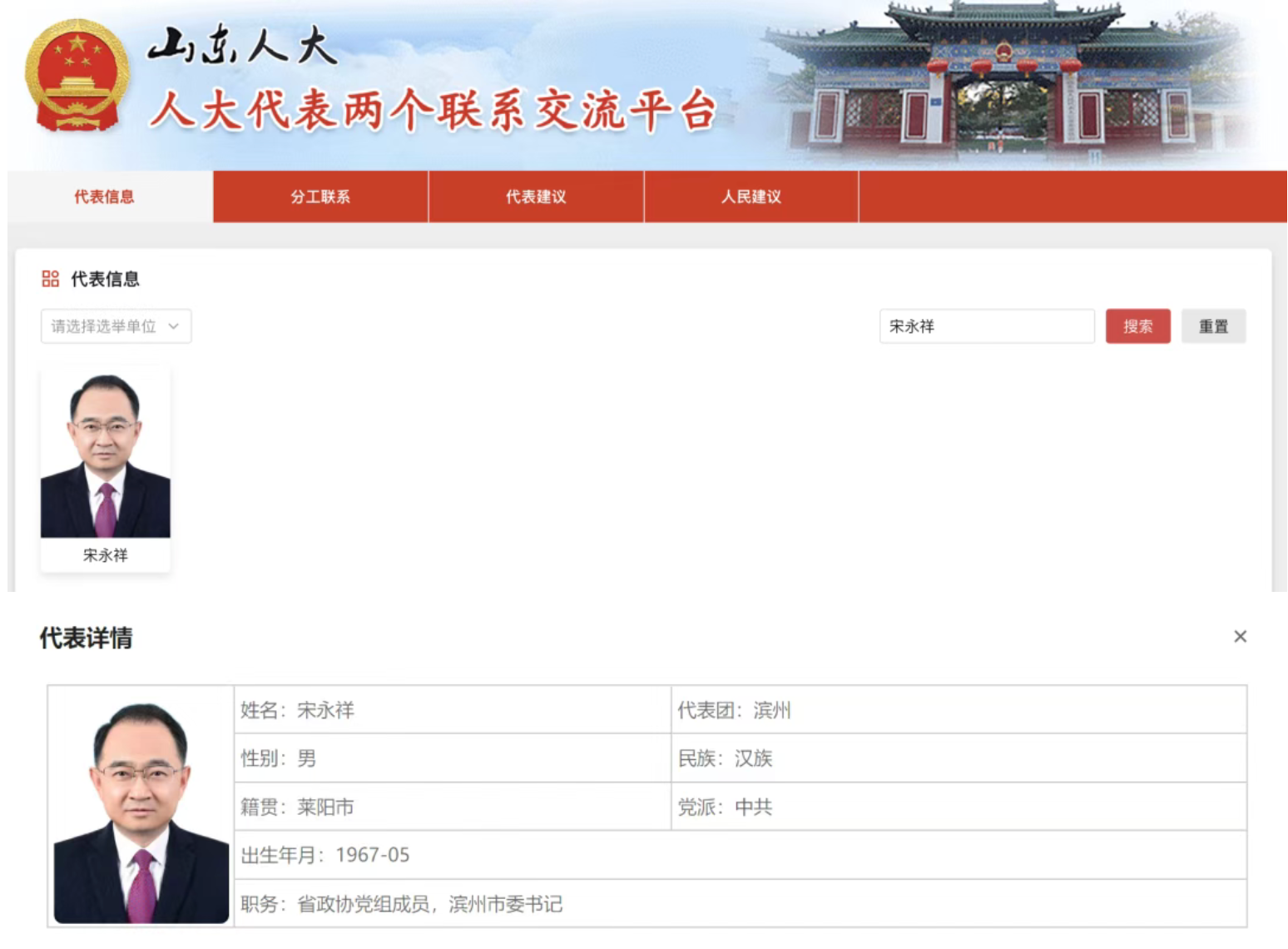Screen dimensions: 1288x949
Task: Click the X to close 代表详情
Action: (1240, 636)
